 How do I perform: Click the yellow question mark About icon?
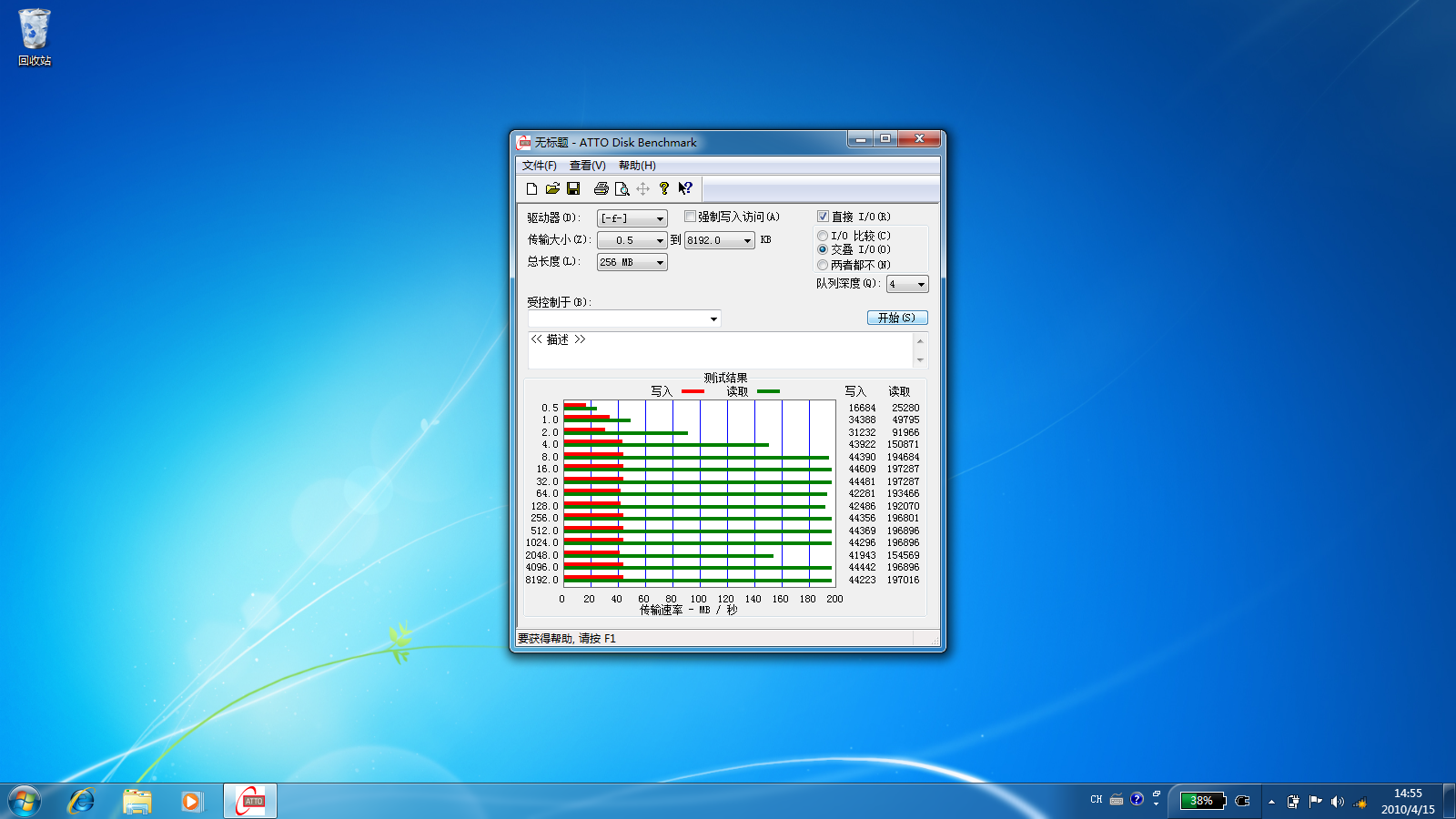pos(663,188)
